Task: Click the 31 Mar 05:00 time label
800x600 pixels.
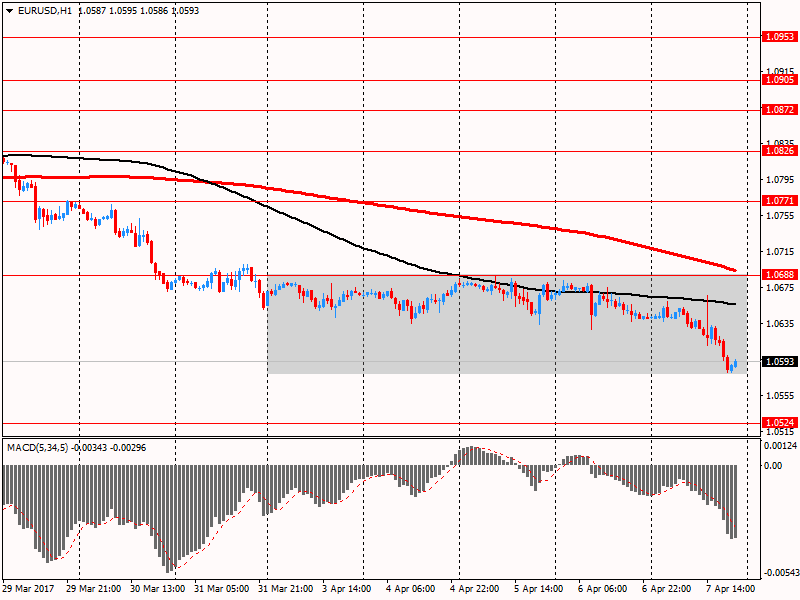Action: (222, 589)
